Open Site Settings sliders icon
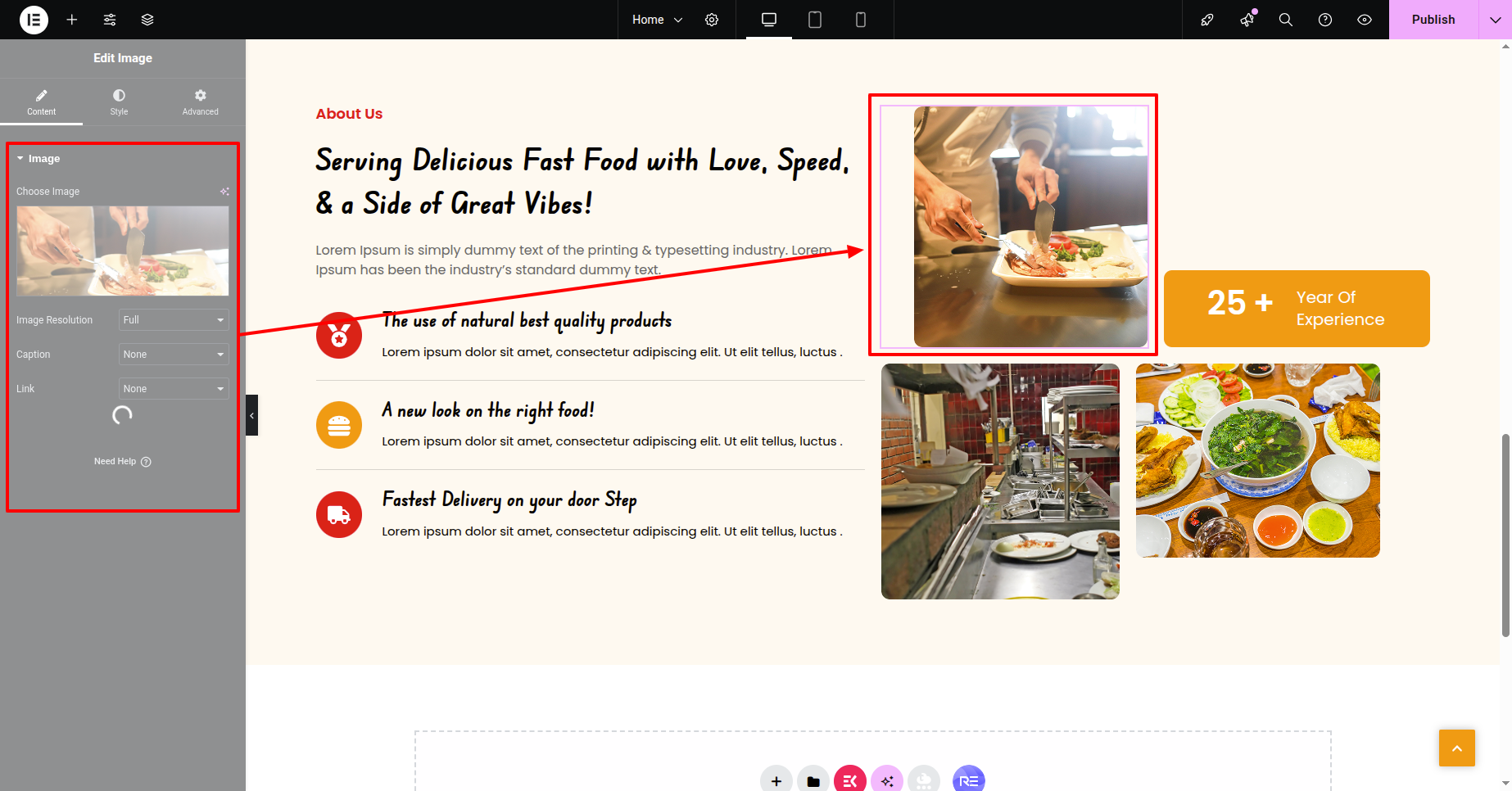 click(110, 20)
